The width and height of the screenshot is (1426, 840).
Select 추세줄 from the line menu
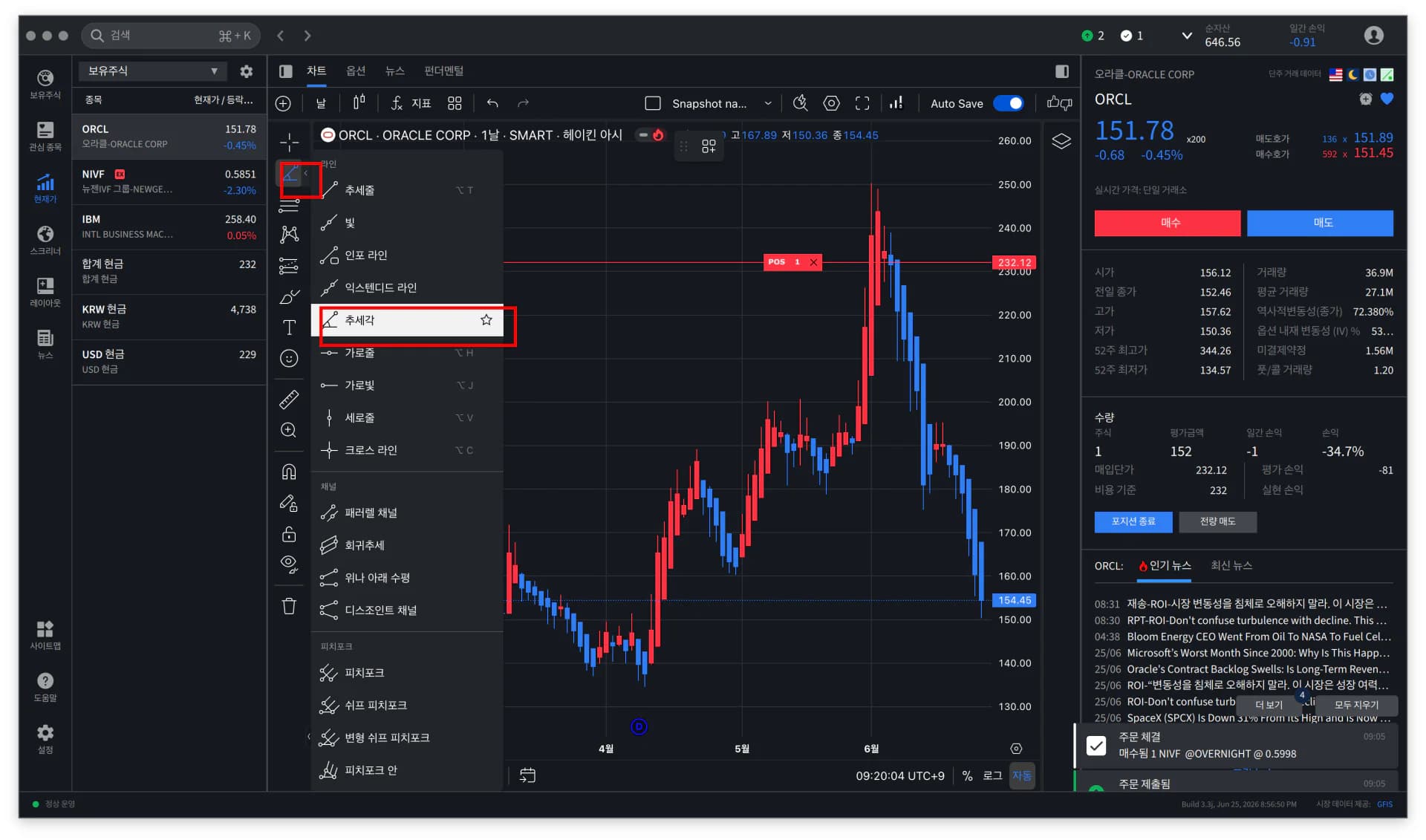(x=407, y=190)
